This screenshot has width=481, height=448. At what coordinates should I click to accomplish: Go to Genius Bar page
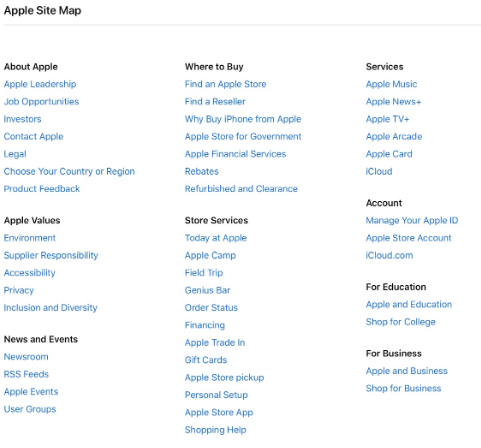tap(208, 290)
